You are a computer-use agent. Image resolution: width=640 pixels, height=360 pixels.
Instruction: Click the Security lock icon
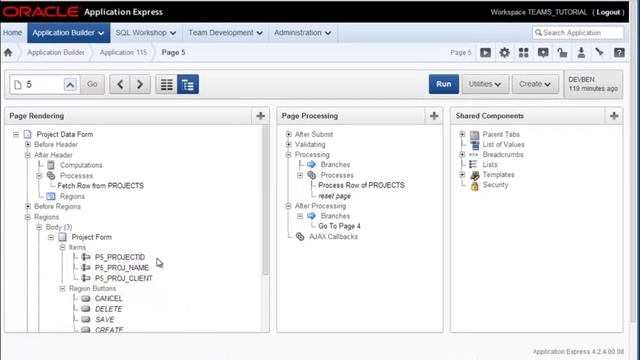tap(474, 186)
